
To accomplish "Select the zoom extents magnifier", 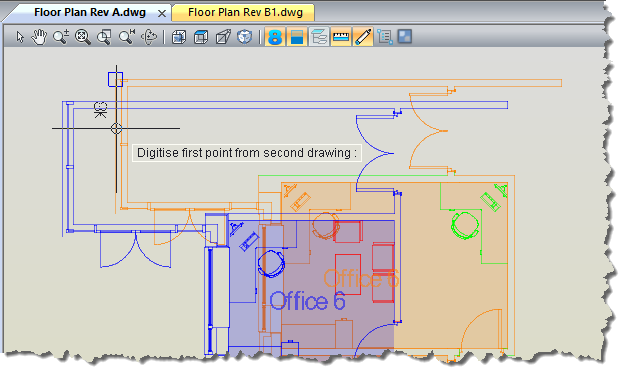I will (83, 37).
